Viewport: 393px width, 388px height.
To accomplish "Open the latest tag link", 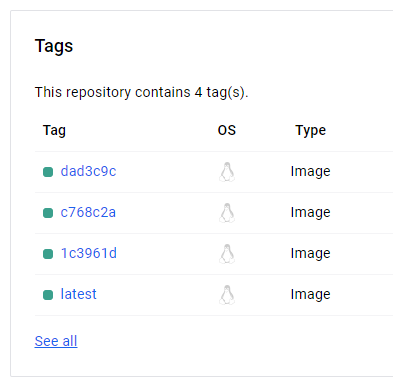I will coord(78,294).
